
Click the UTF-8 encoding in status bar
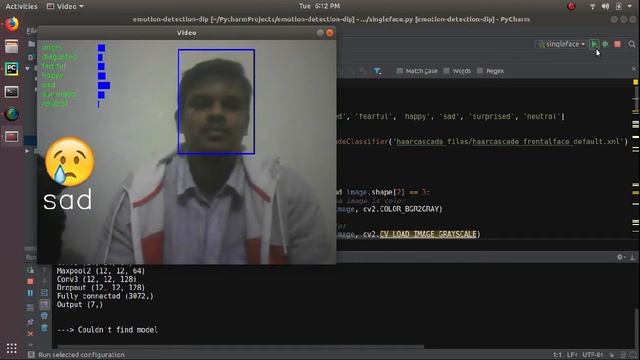click(593, 355)
